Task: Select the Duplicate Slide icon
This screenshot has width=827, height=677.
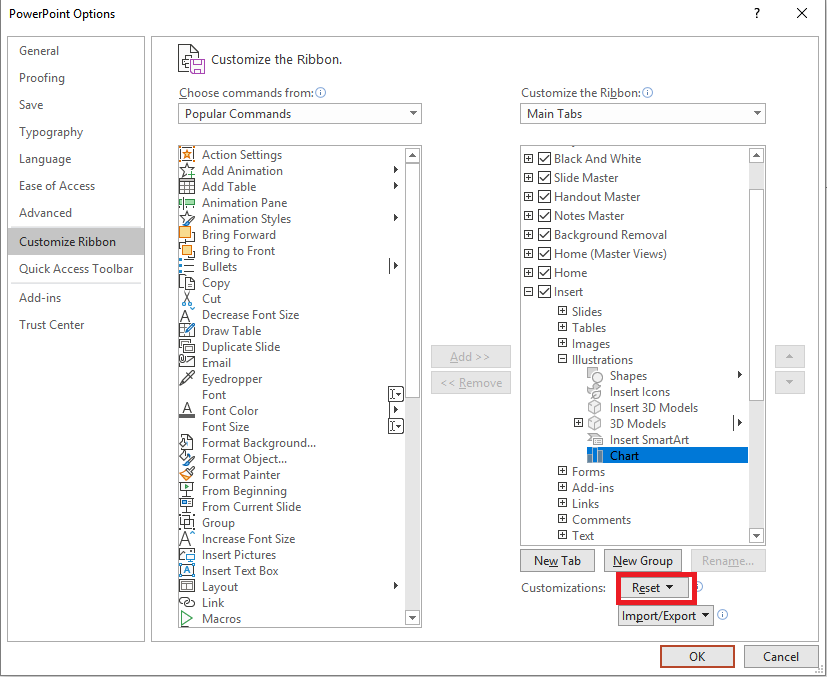Action: (x=187, y=346)
